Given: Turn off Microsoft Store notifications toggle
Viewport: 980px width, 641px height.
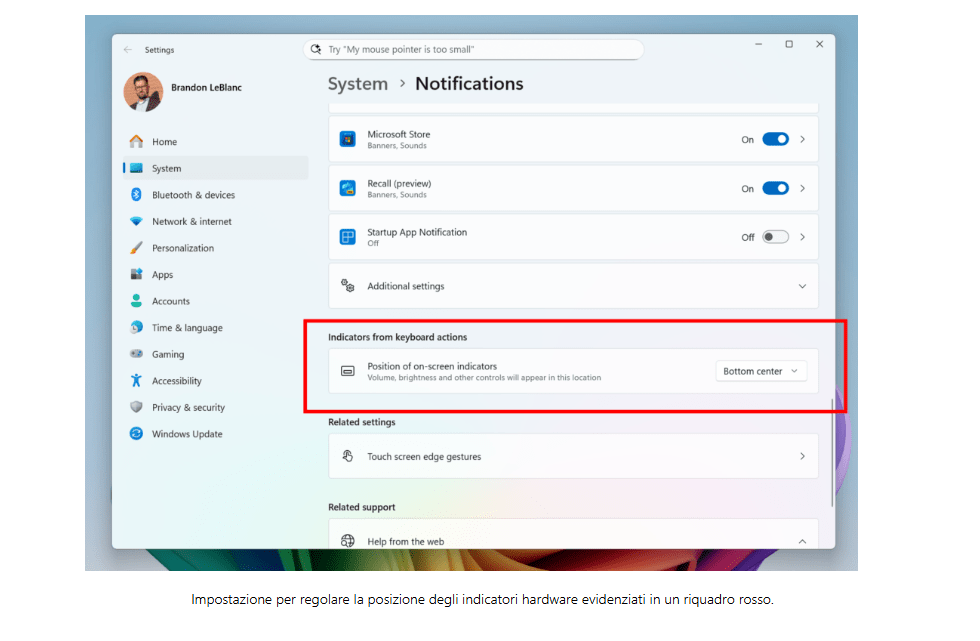Looking at the screenshot, I should click(775, 140).
